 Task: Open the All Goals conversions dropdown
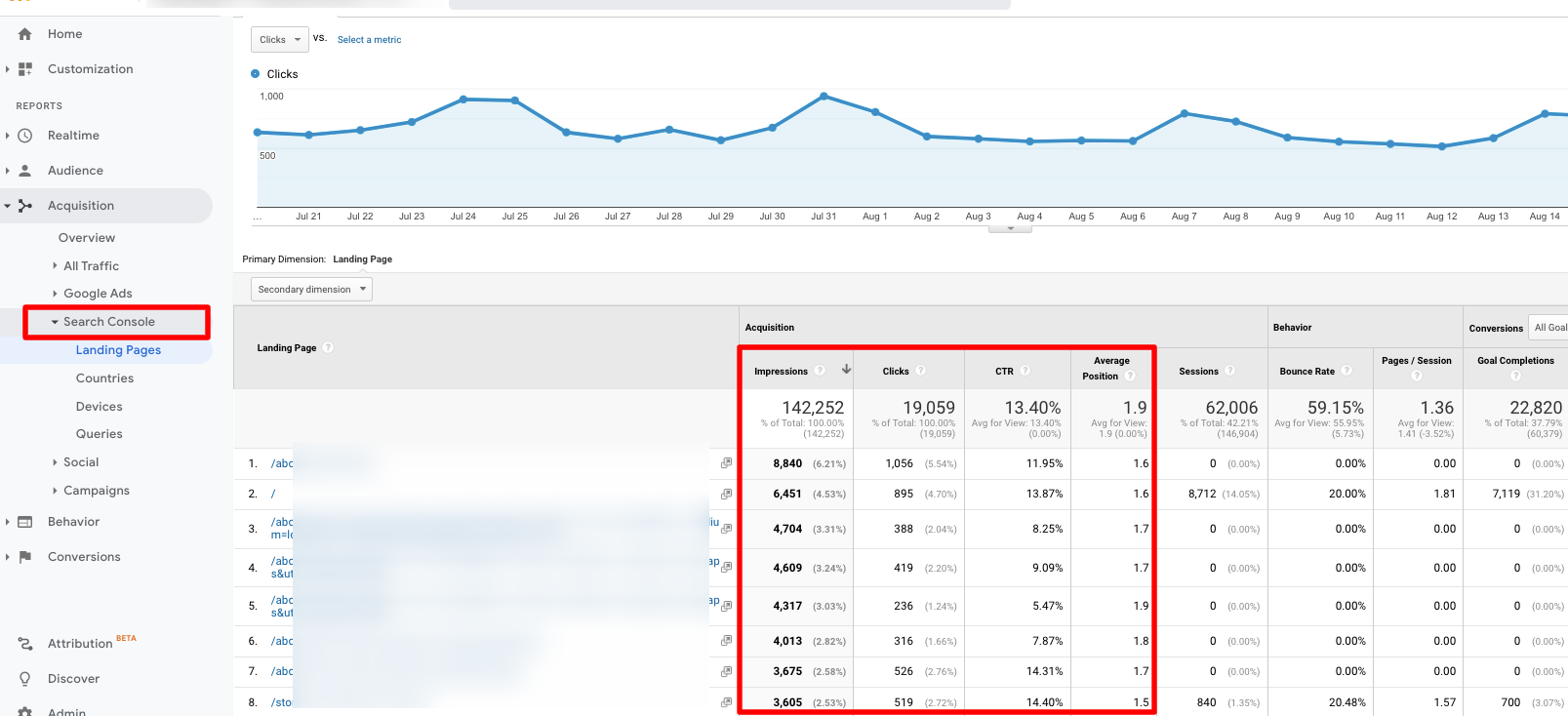pos(1548,328)
